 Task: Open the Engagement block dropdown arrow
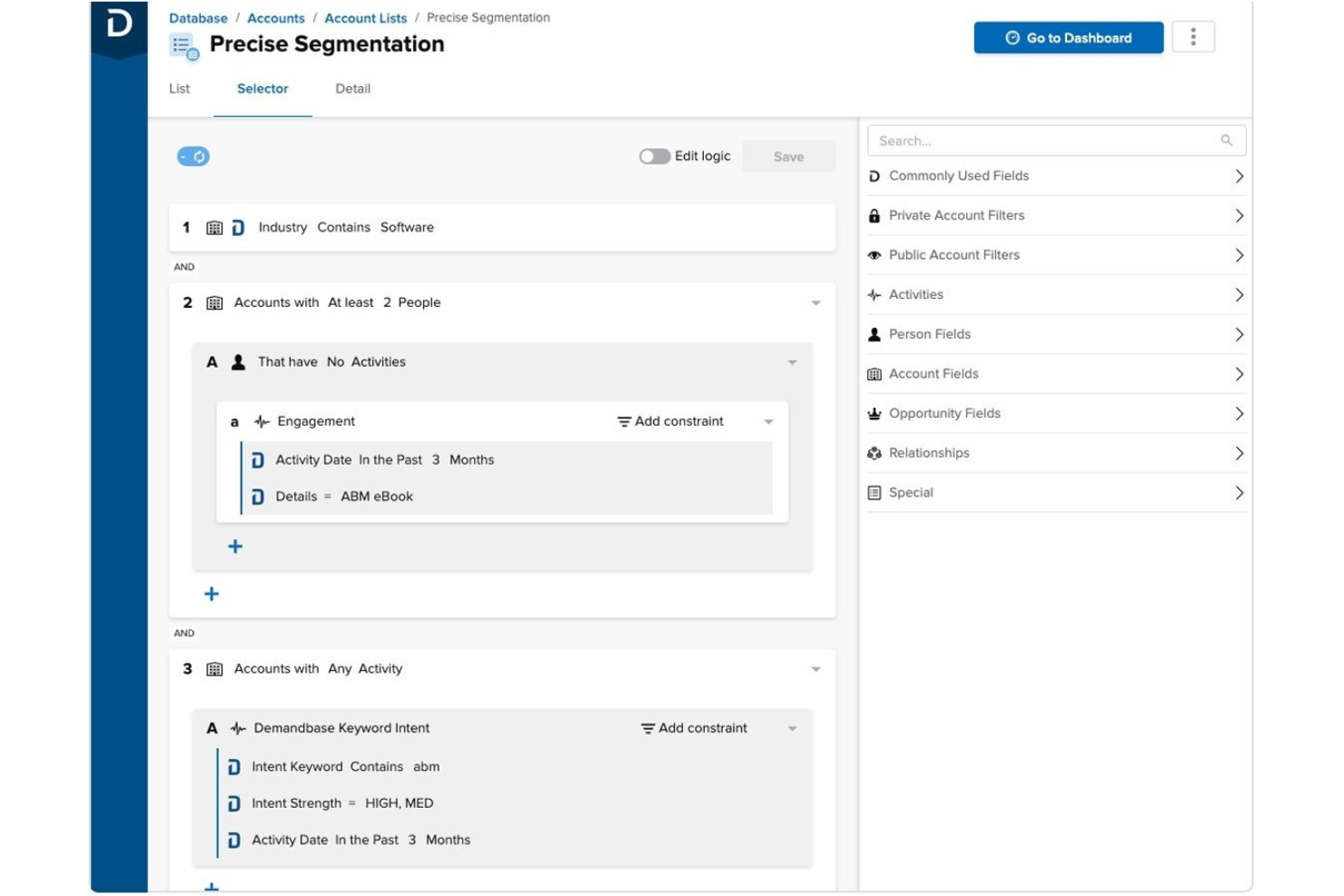(x=768, y=422)
